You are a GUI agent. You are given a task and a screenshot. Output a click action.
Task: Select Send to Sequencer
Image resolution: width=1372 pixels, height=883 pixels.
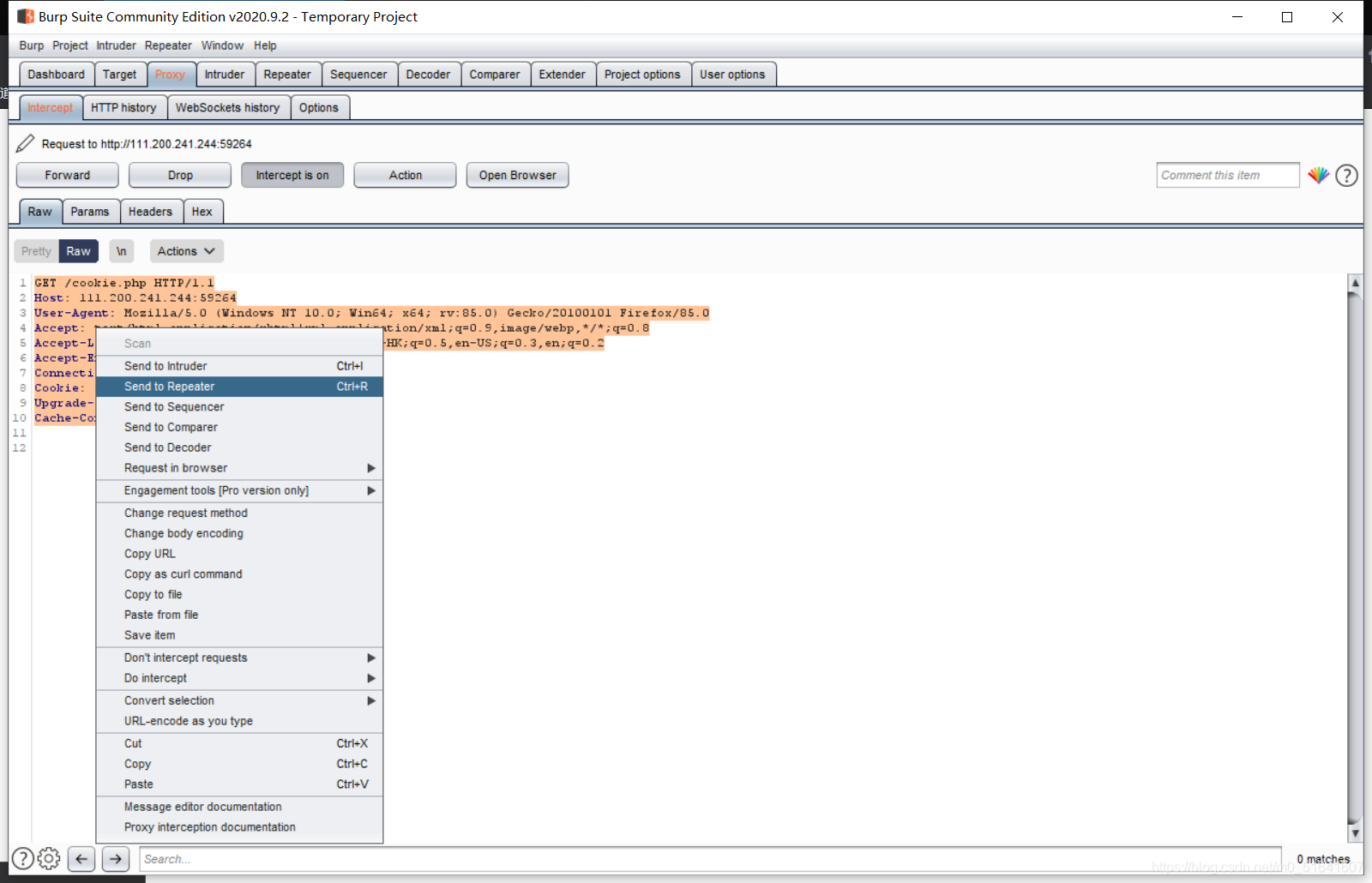point(239,407)
